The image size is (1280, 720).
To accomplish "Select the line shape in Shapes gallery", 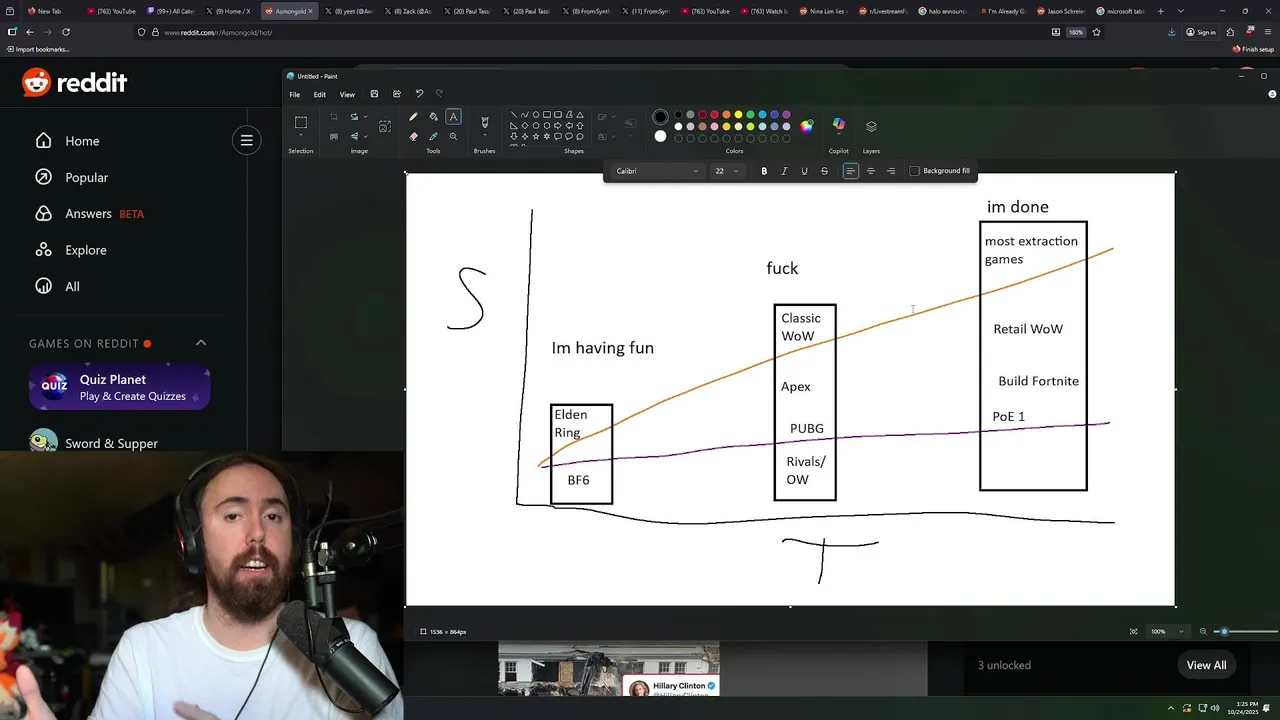I will 514,115.
